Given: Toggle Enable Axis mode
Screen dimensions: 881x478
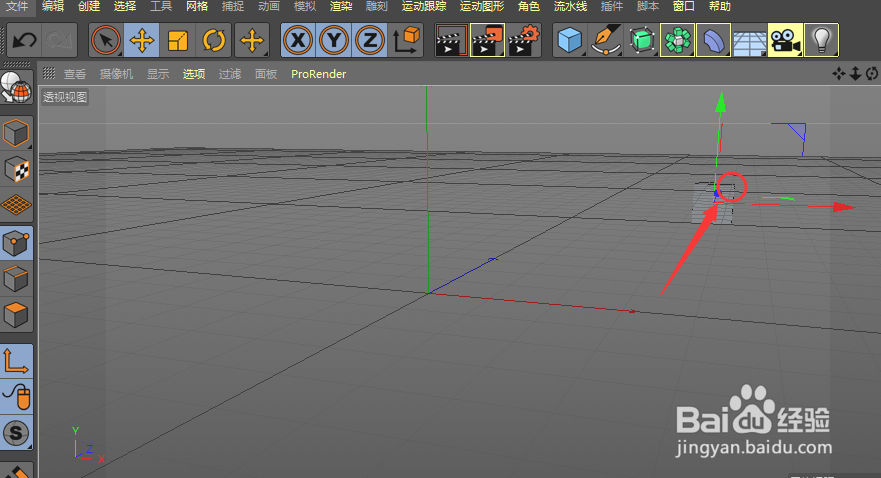Looking at the screenshot, I should (x=16, y=361).
